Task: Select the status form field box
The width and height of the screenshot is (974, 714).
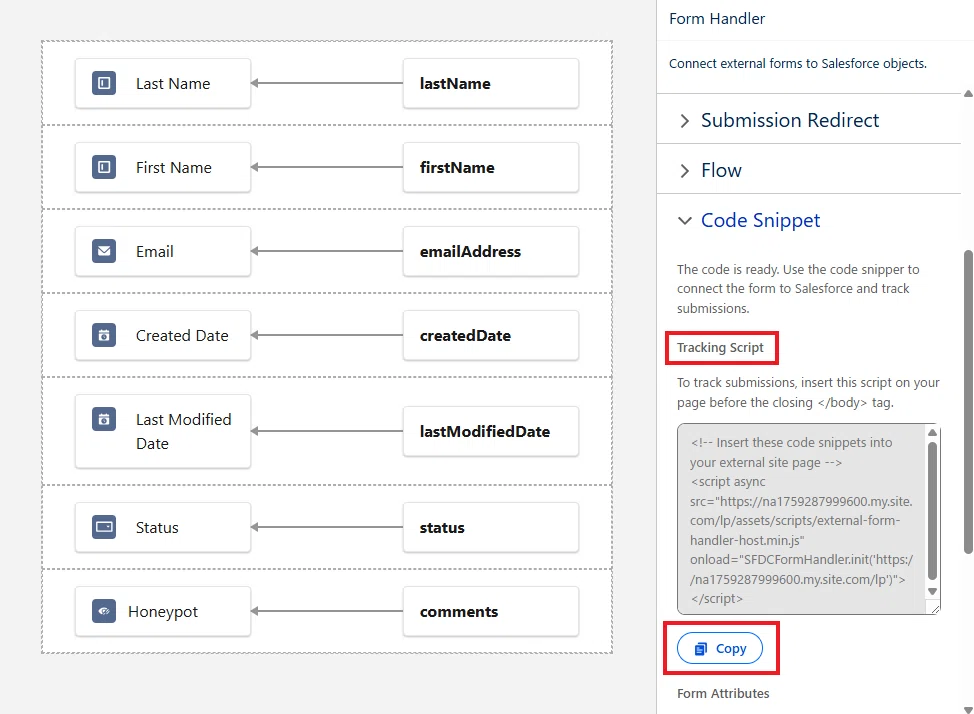Action: [x=491, y=527]
